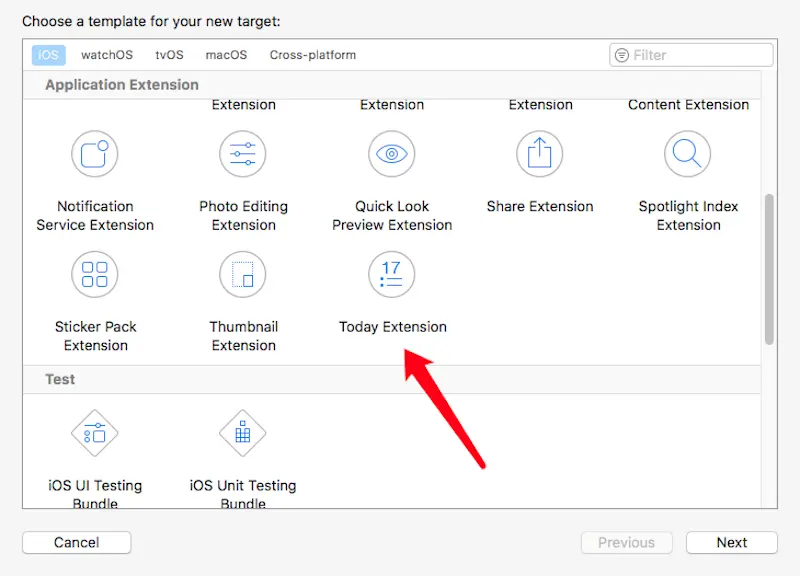This screenshot has width=800, height=576.
Task: Click the template list vertical scrollbar
Action: pyautogui.click(x=769, y=268)
